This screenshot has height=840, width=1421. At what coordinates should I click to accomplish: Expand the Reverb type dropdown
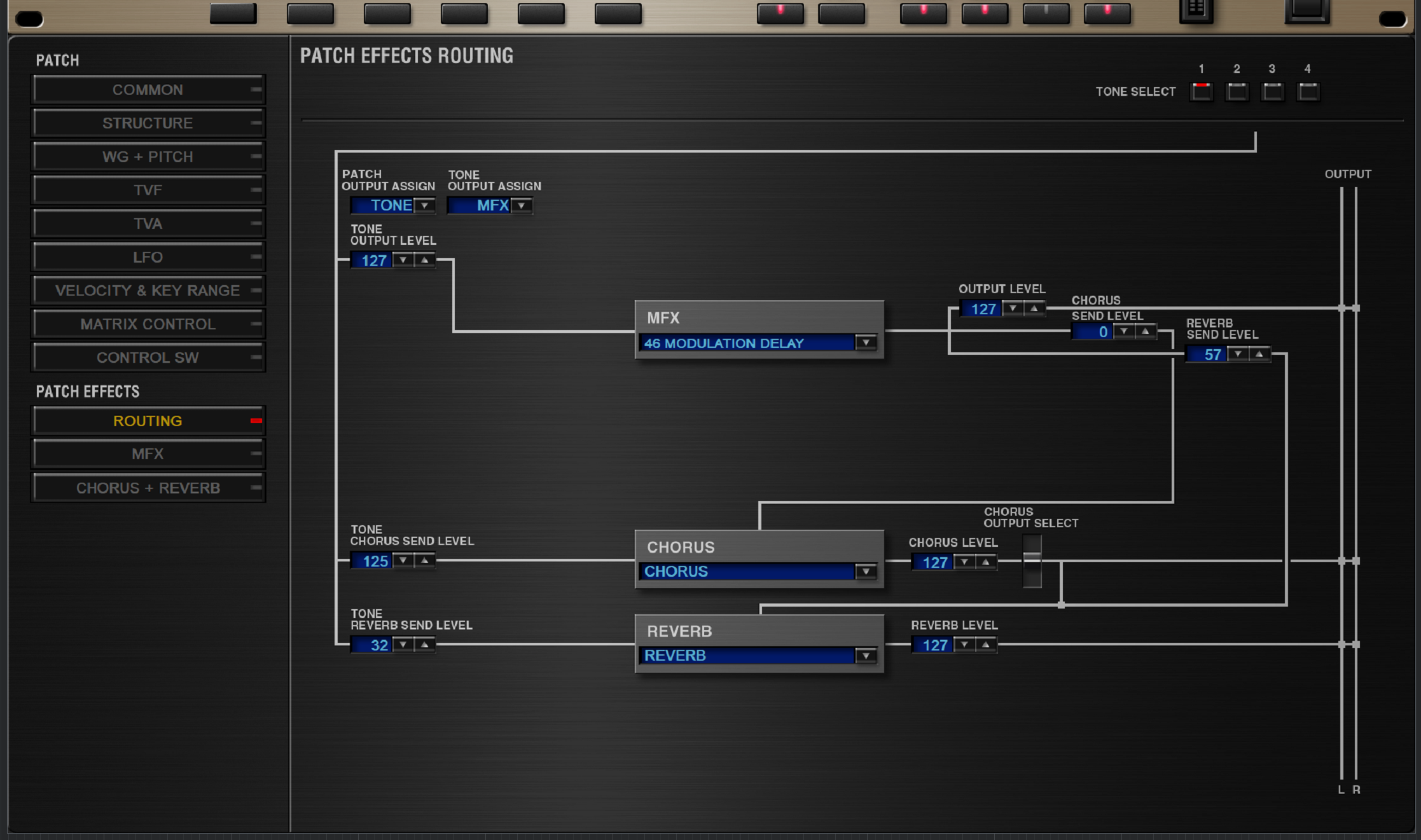pos(865,656)
